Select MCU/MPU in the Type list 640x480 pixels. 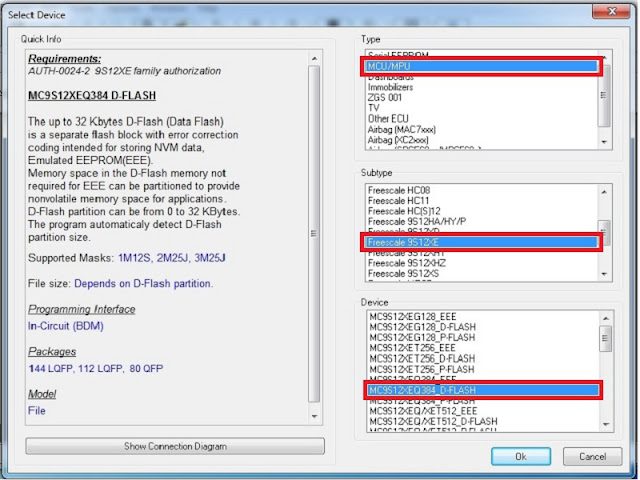point(482,66)
